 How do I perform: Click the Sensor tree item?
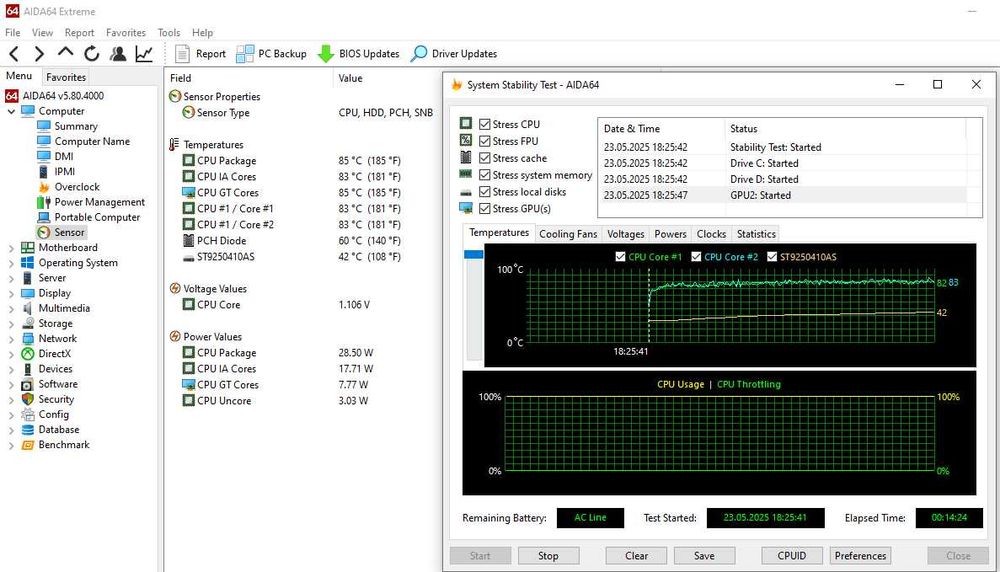tap(69, 233)
